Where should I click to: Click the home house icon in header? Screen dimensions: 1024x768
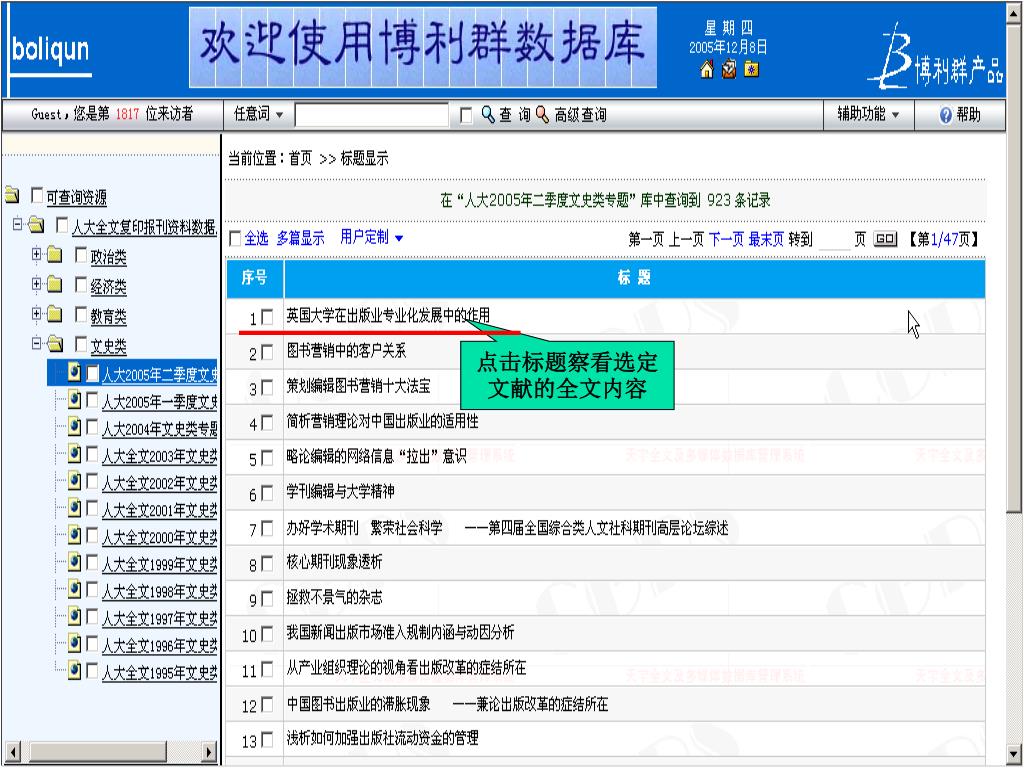click(707, 69)
